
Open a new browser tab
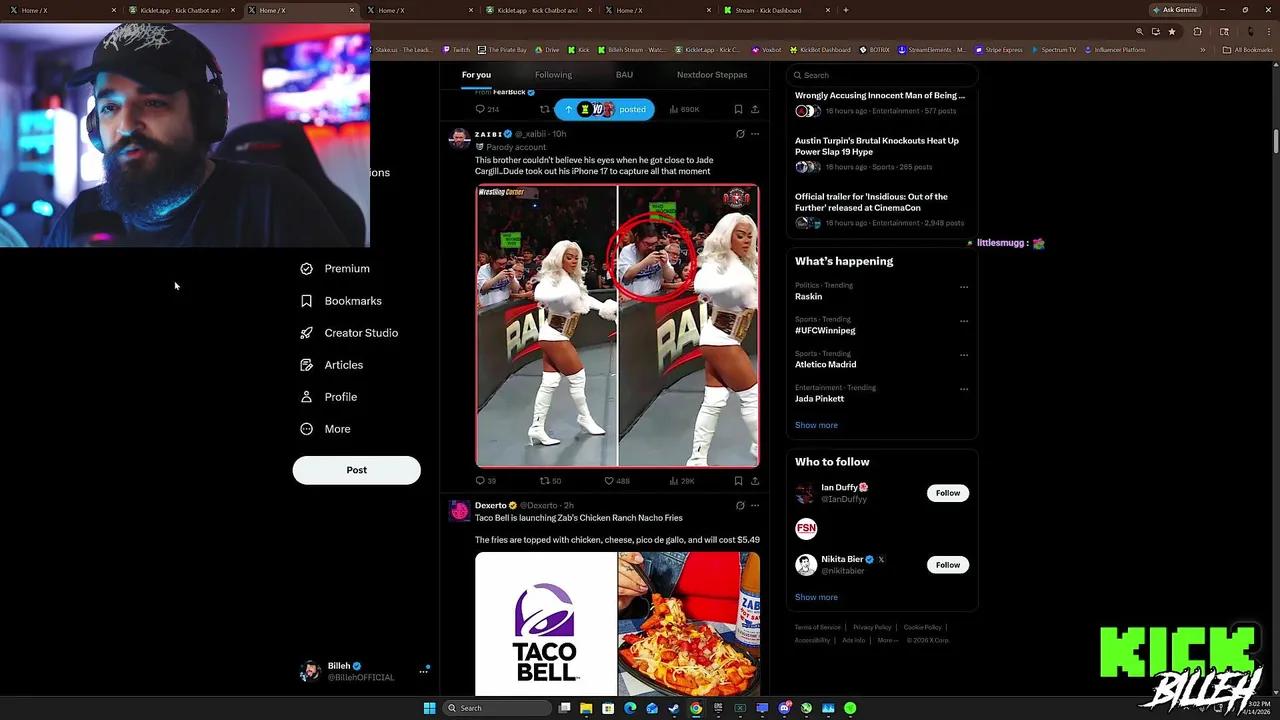[x=846, y=10]
